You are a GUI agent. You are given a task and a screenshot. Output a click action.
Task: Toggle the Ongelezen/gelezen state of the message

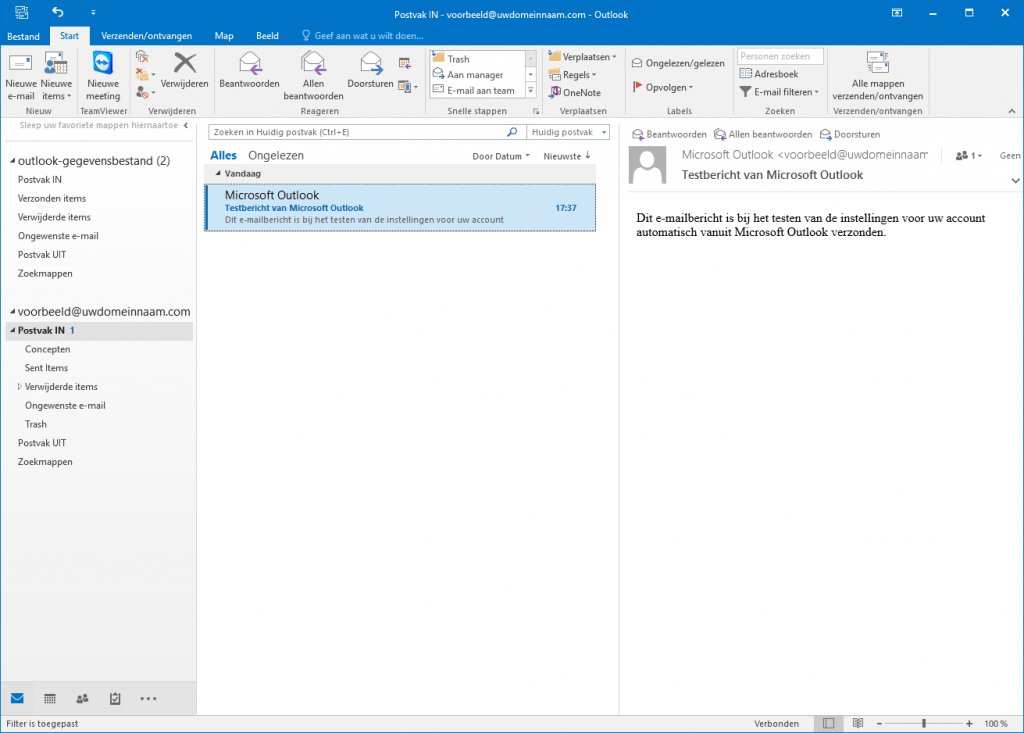point(678,63)
